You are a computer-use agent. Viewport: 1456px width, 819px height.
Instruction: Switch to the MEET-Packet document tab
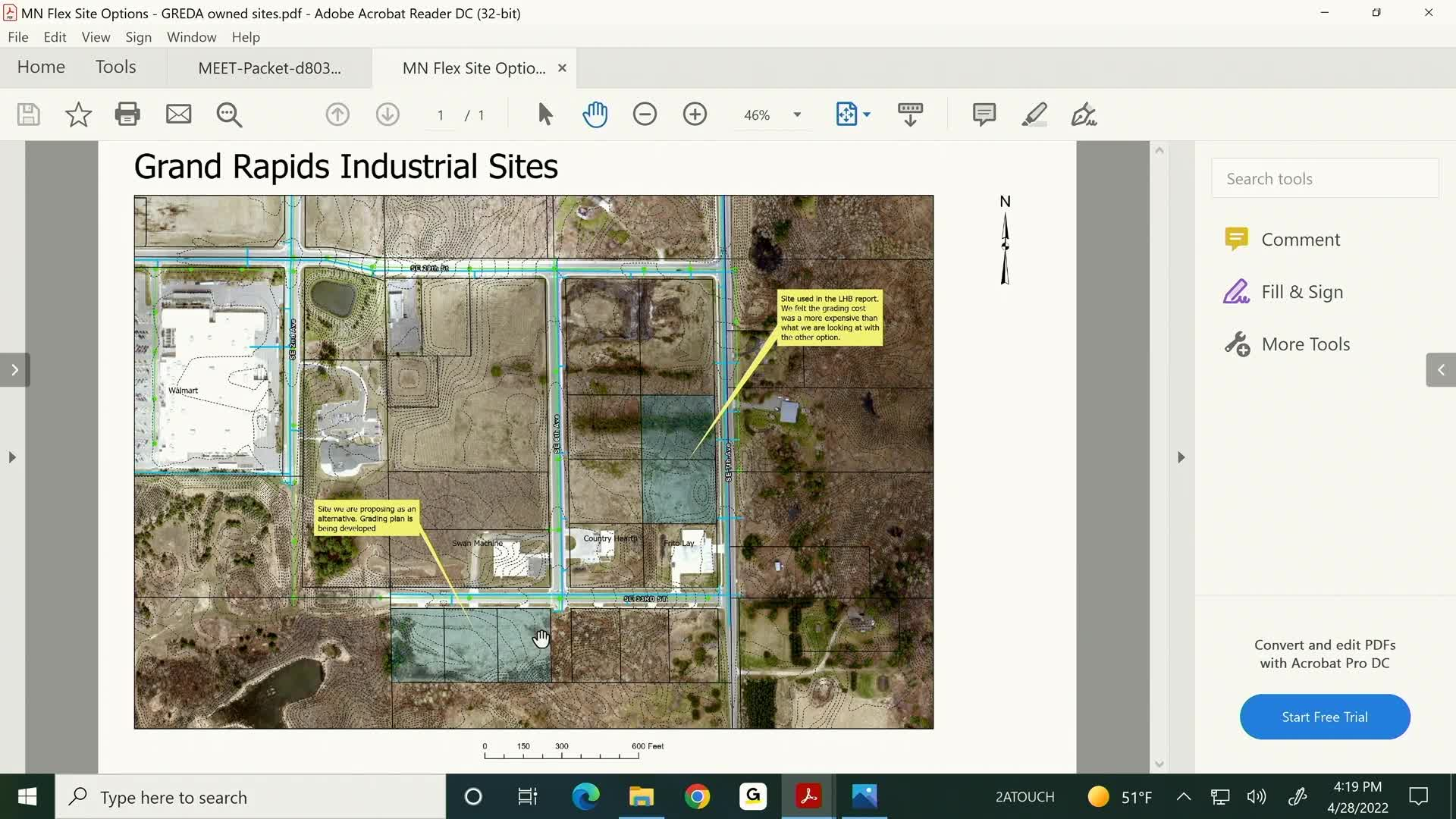click(x=269, y=67)
